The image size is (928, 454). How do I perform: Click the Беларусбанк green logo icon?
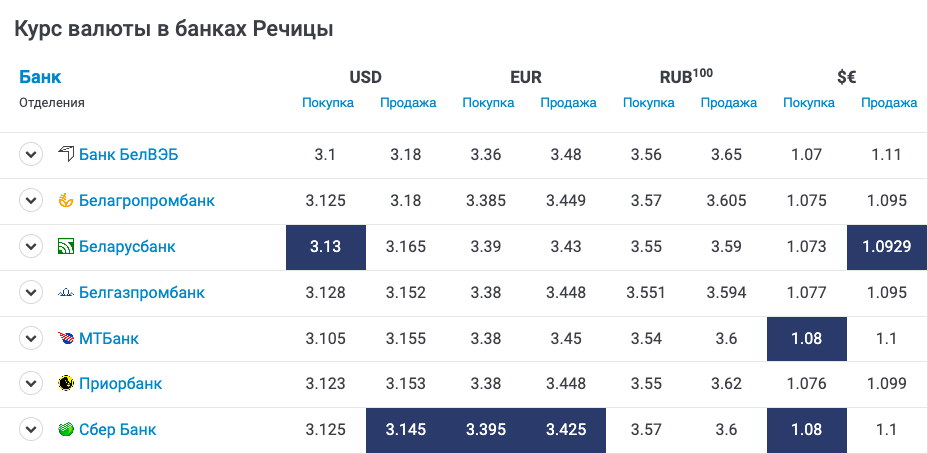[x=66, y=246]
